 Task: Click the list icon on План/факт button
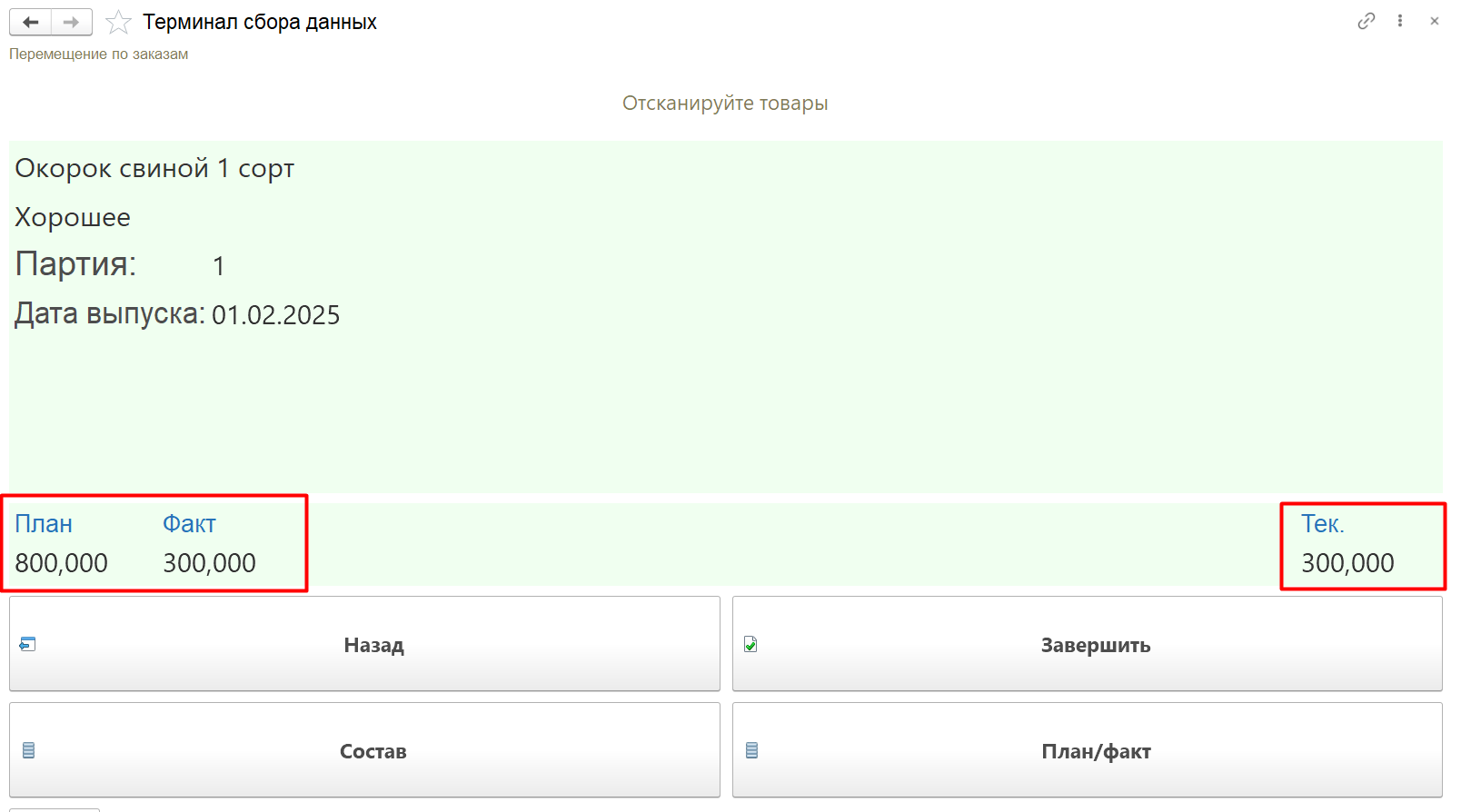click(751, 750)
